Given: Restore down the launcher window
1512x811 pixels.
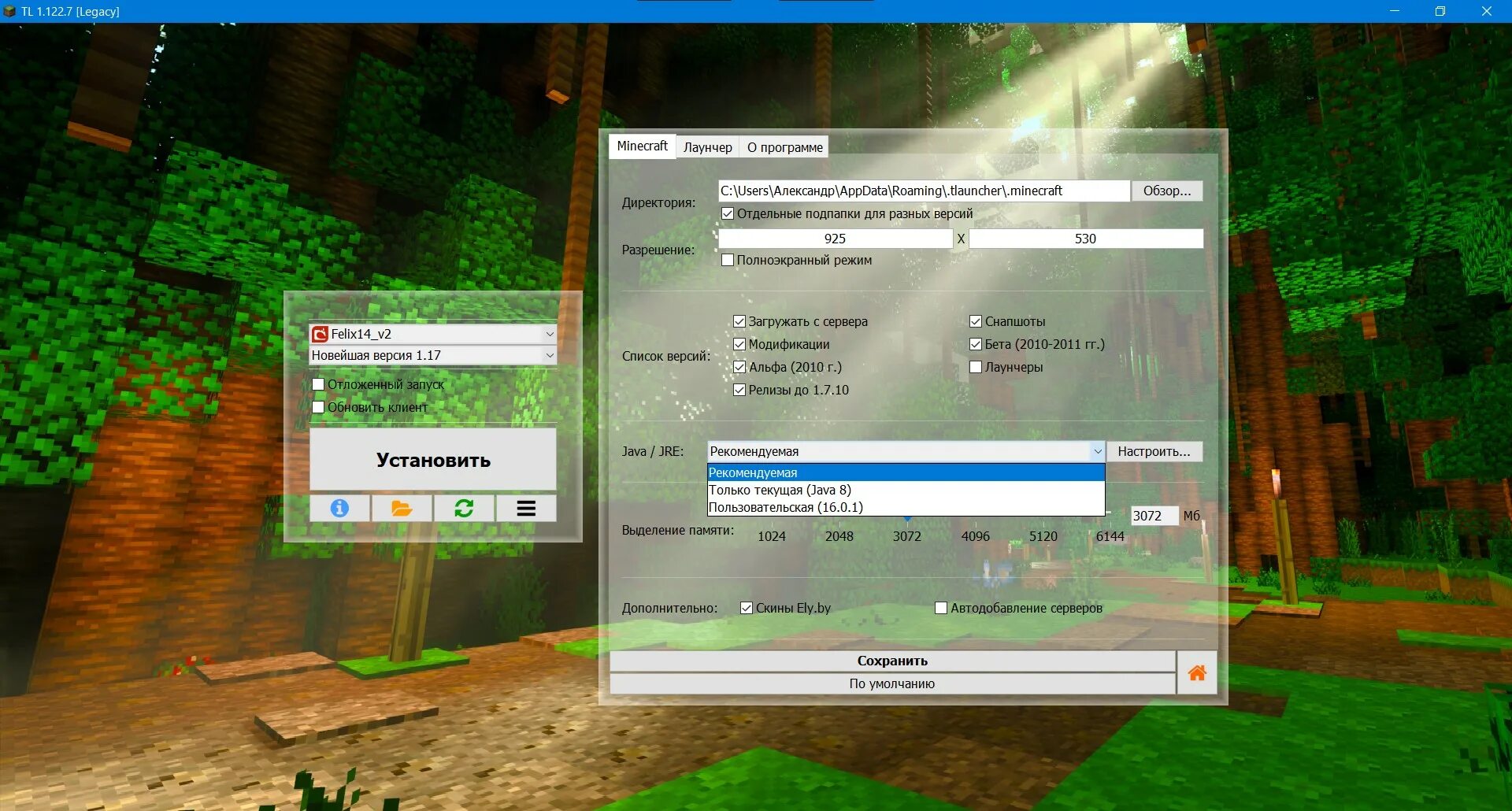Looking at the screenshot, I should [1440, 11].
